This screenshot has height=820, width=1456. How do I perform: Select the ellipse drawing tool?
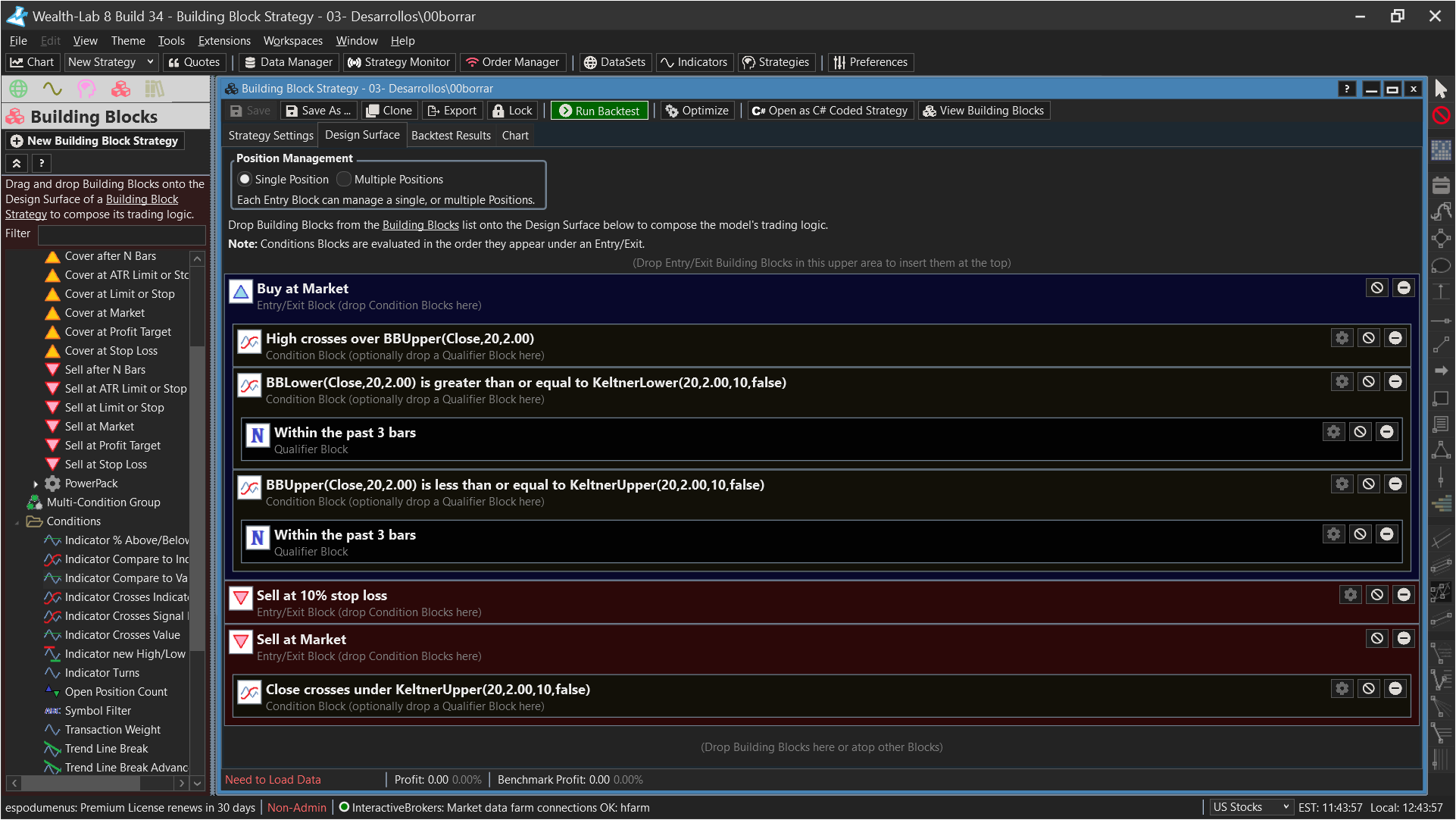click(1441, 265)
